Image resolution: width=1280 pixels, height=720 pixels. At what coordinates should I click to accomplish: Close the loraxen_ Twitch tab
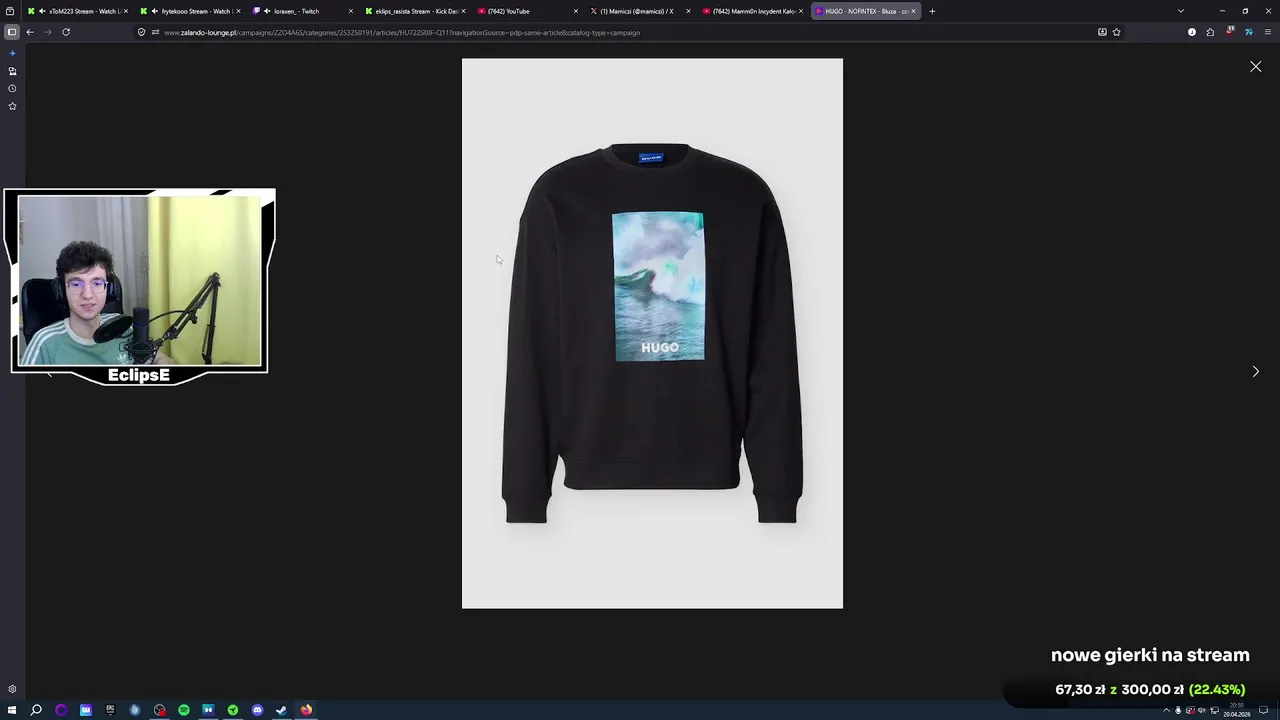351,11
